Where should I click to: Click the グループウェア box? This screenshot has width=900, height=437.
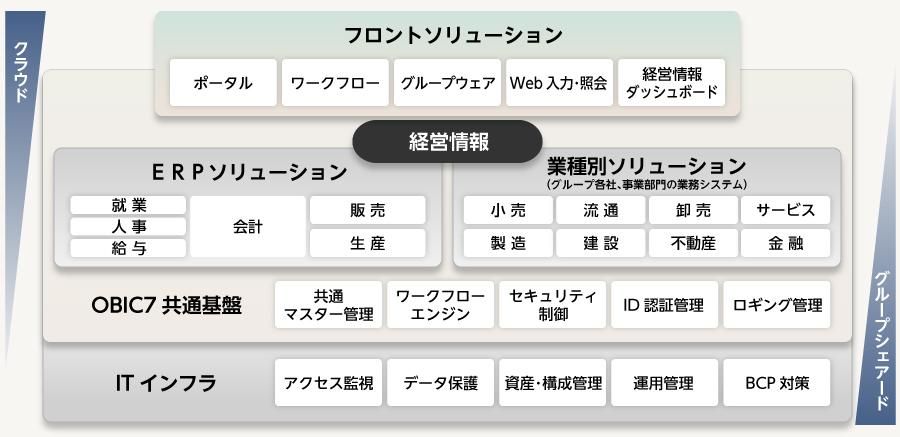coord(447,83)
